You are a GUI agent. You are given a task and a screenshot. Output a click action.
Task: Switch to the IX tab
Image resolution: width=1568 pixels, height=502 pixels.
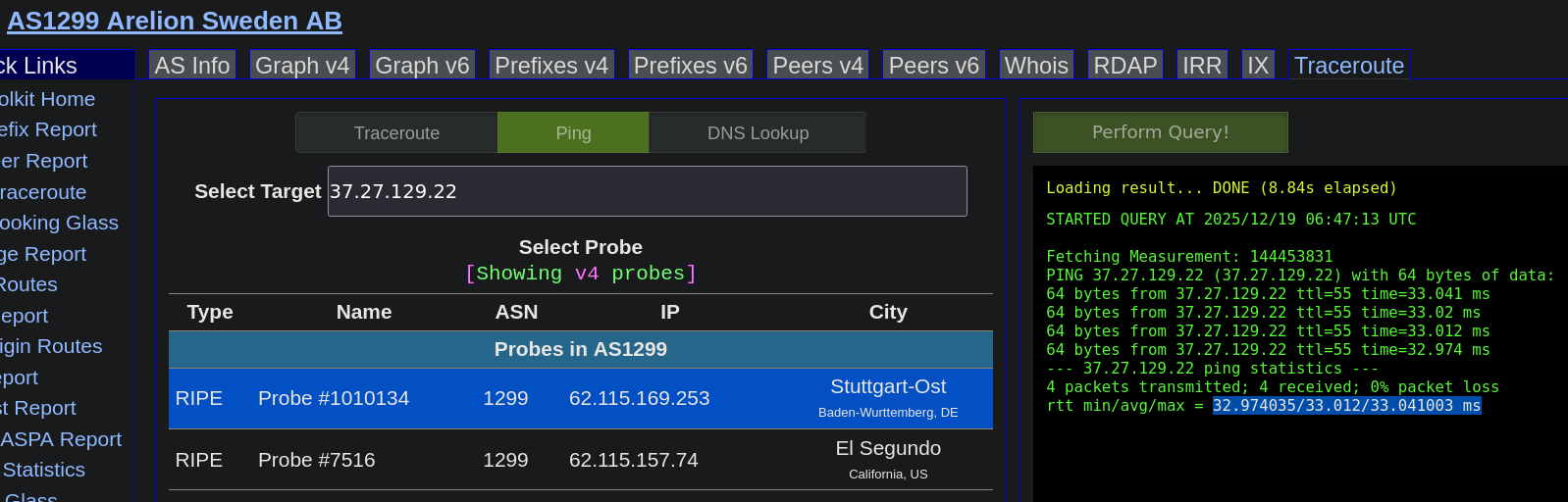[1258, 66]
